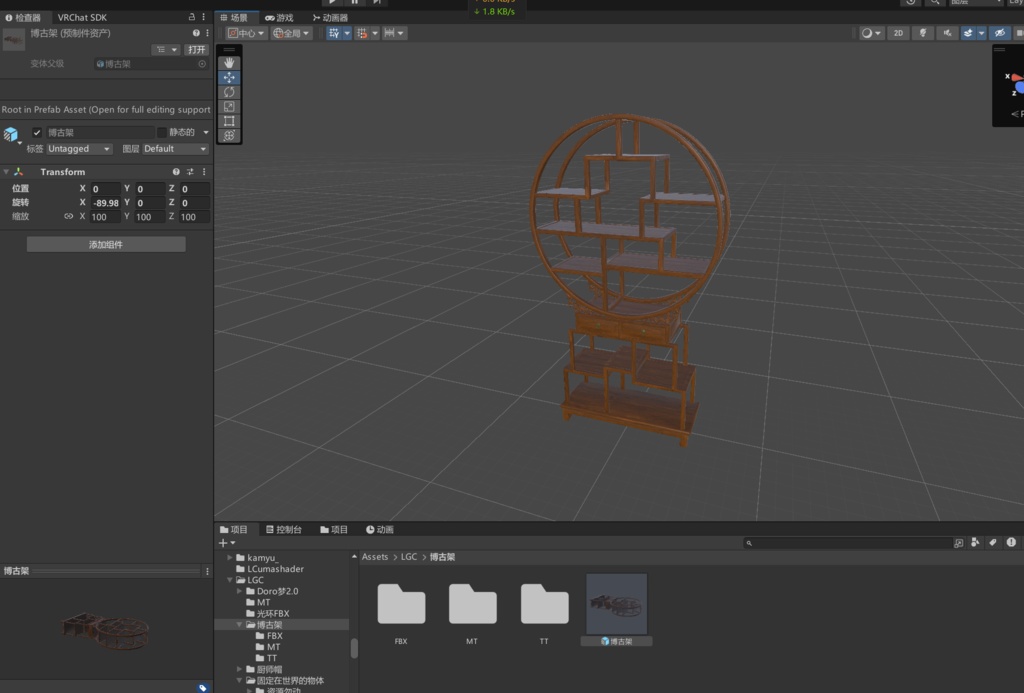This screenshot has height=693, width=1024.
Task: Click the 打开 open prefab button
Action: point(196,49)
